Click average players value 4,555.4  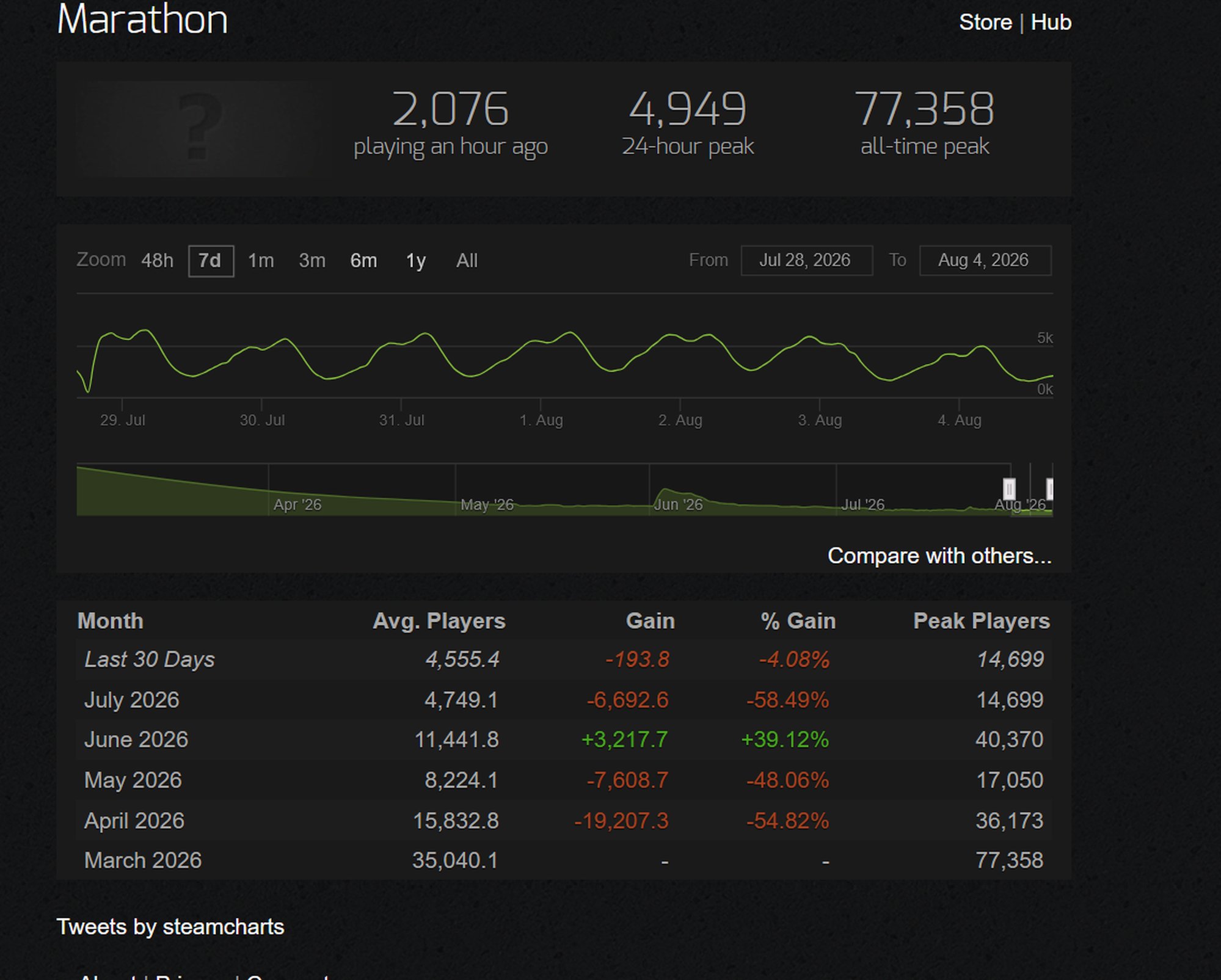pos(462,659)
